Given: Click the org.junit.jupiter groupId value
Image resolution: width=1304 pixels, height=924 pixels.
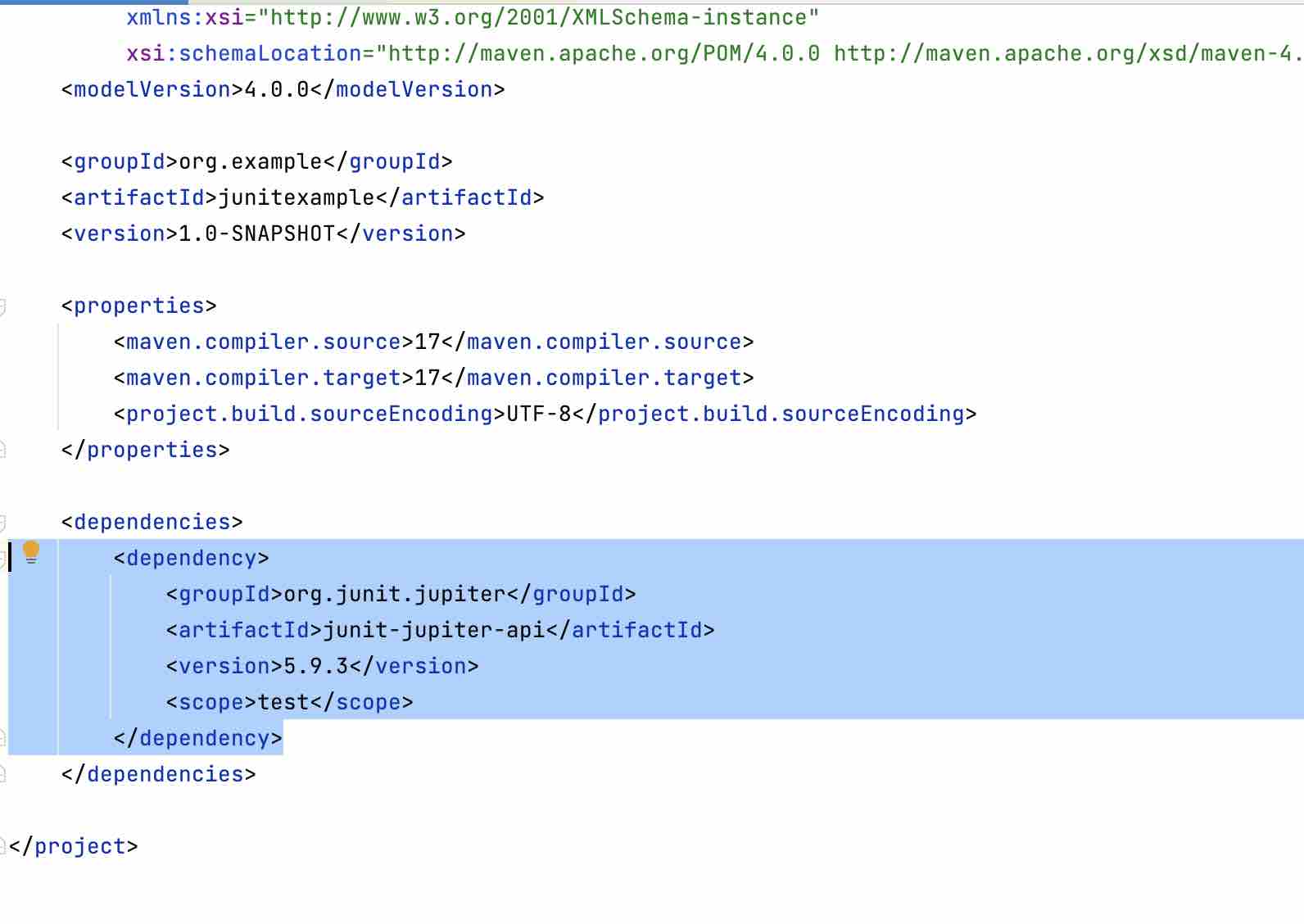Looking at the screenshot, I should (395, 594).
